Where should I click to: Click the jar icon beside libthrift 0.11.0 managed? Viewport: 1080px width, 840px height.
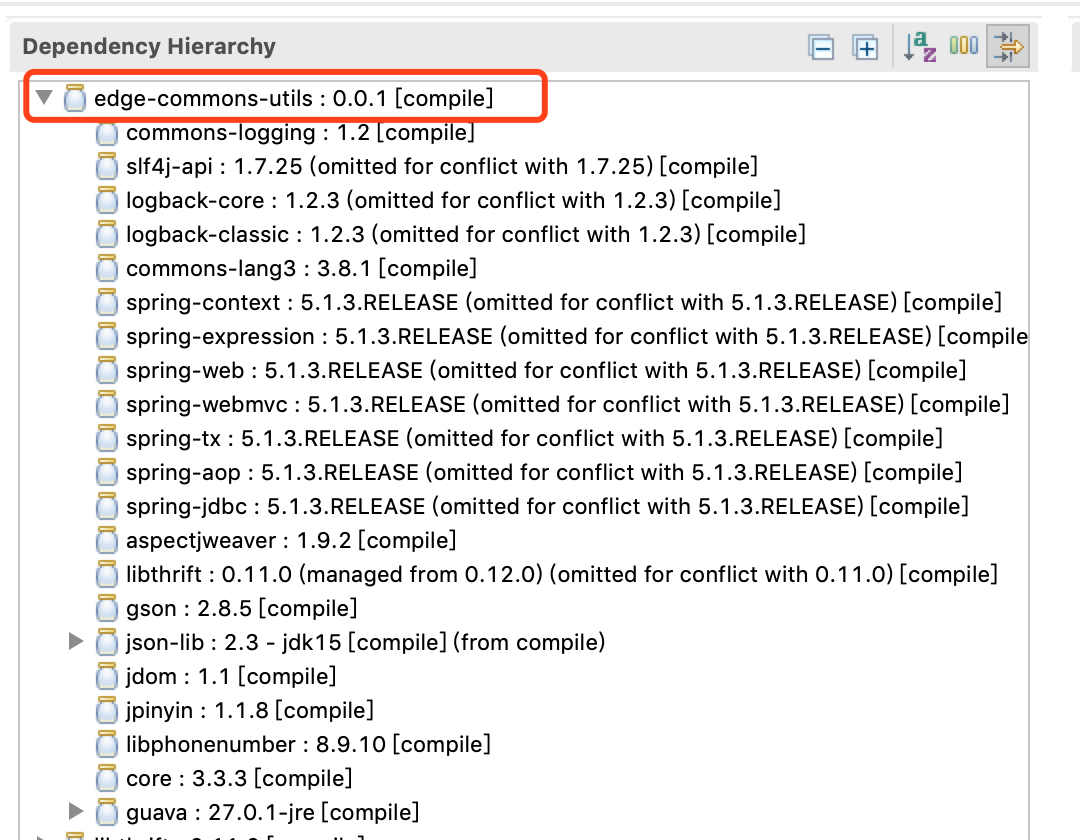(107, 574)
